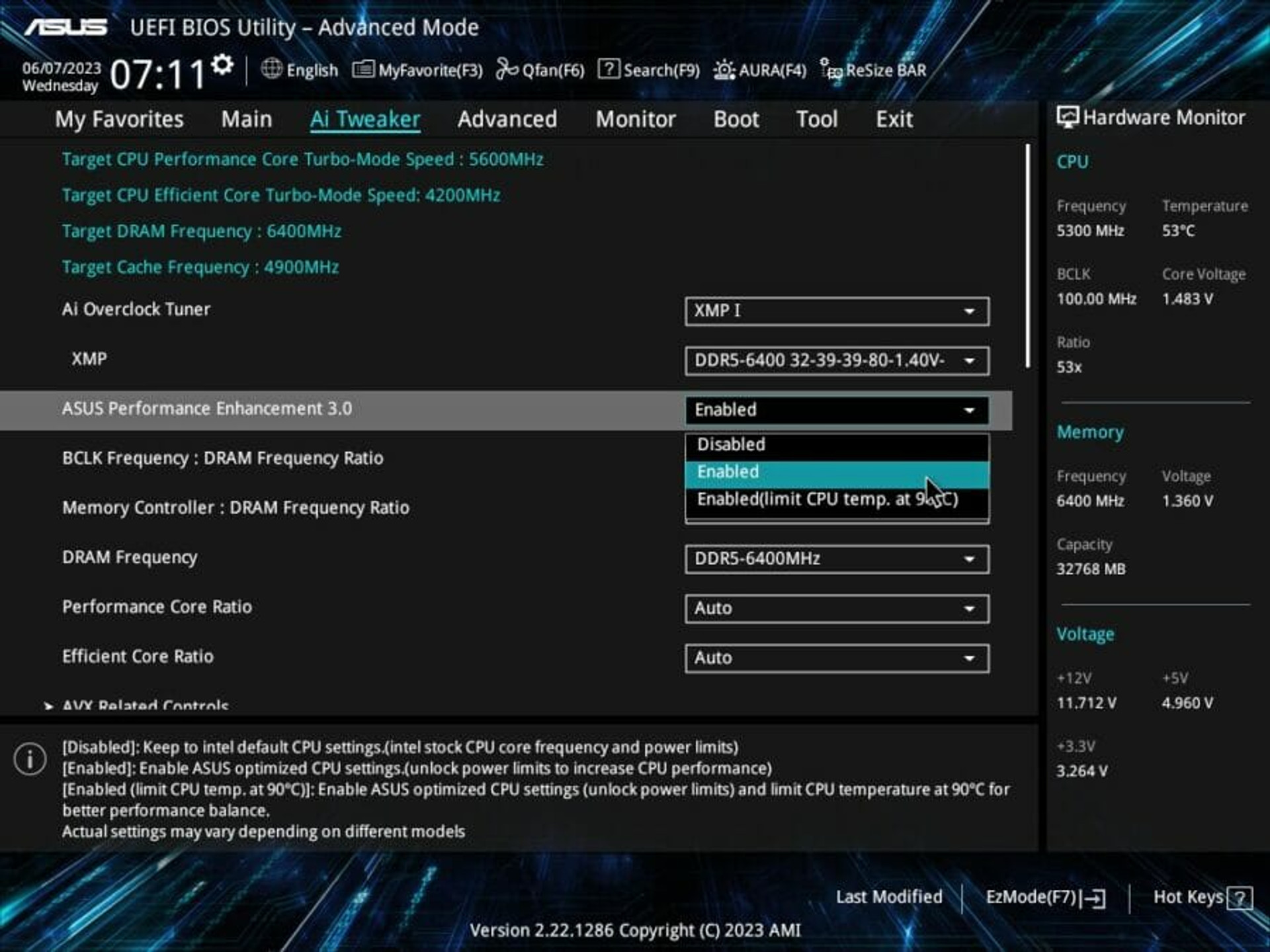Click CPU temperature value 53°C

pyautogui.click(x=1179, y=231)
